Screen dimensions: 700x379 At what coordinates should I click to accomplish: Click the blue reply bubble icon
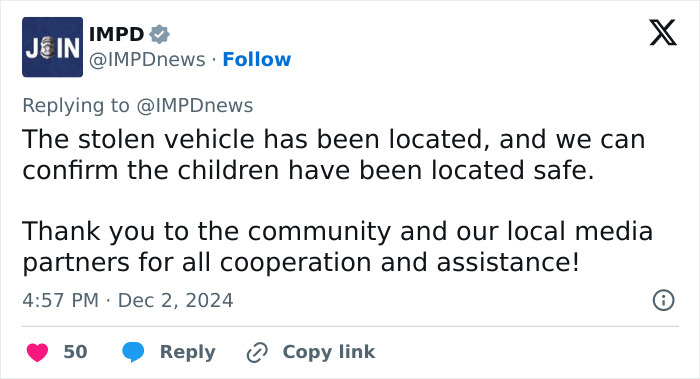[133, 352]
